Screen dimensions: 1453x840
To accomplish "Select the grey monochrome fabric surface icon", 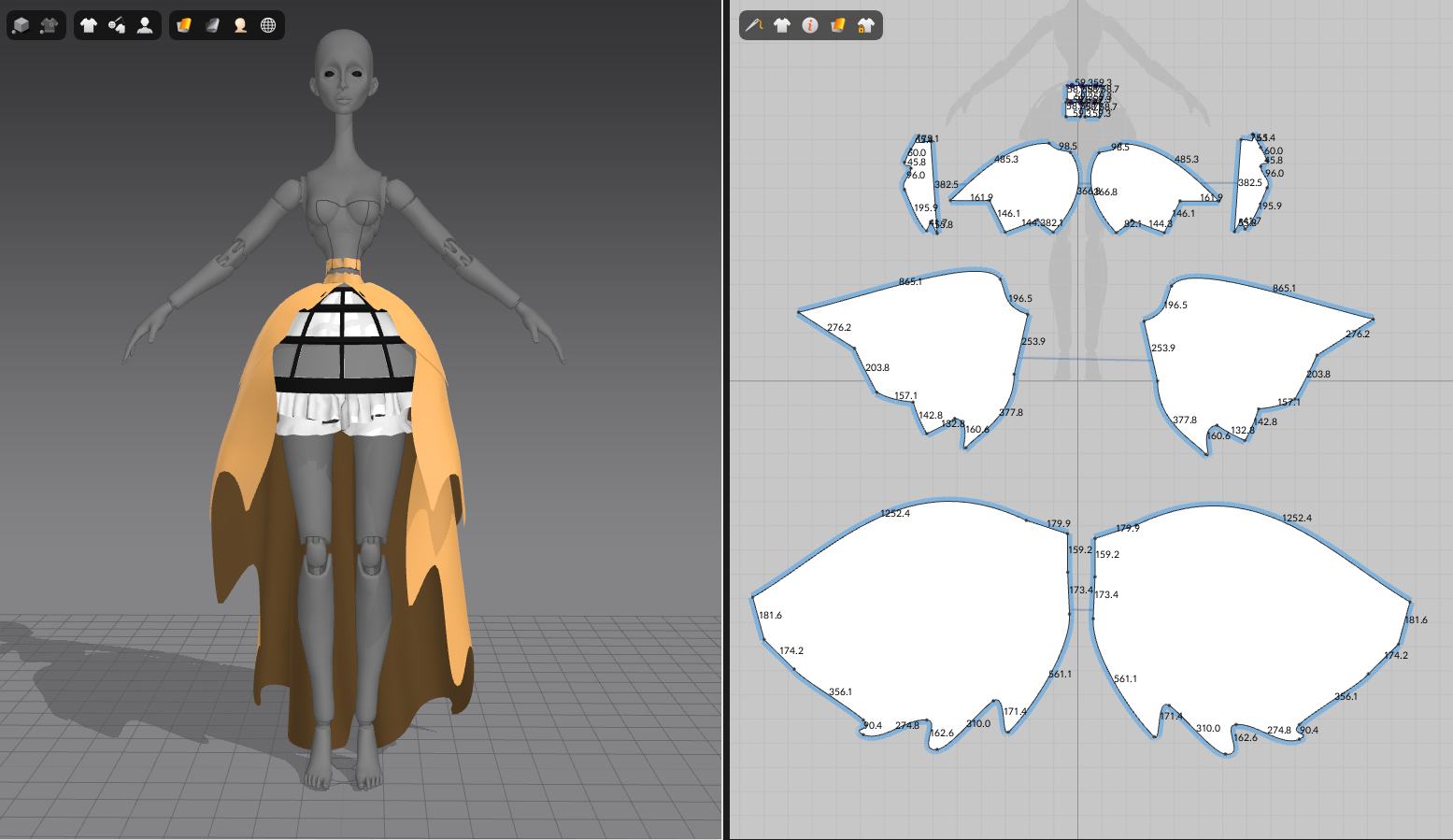I will point(212,25).
